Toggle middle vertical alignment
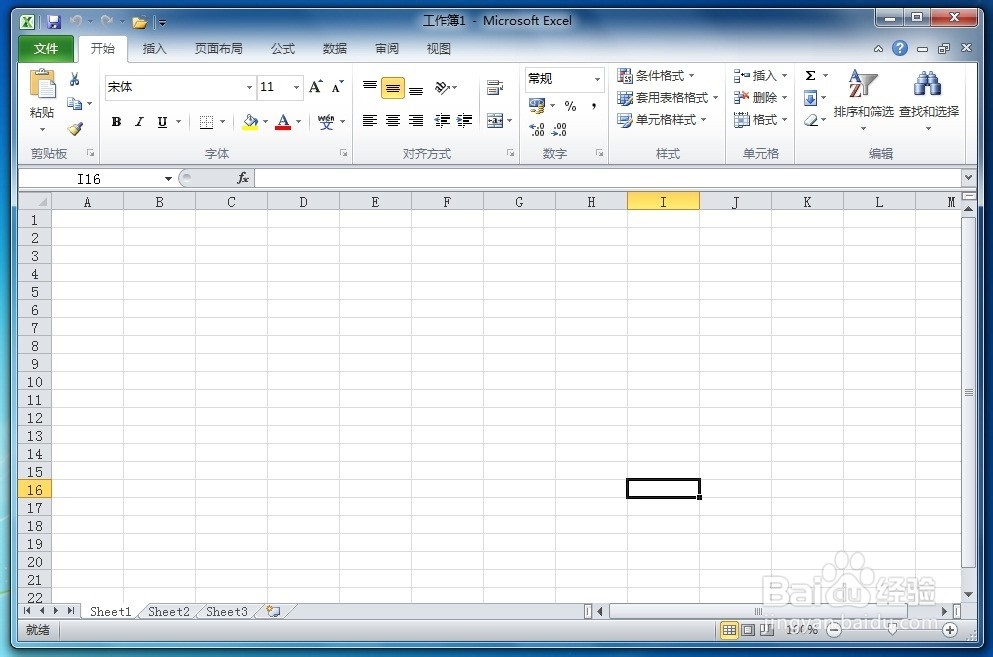993x657 pixels. click(393, 88)
